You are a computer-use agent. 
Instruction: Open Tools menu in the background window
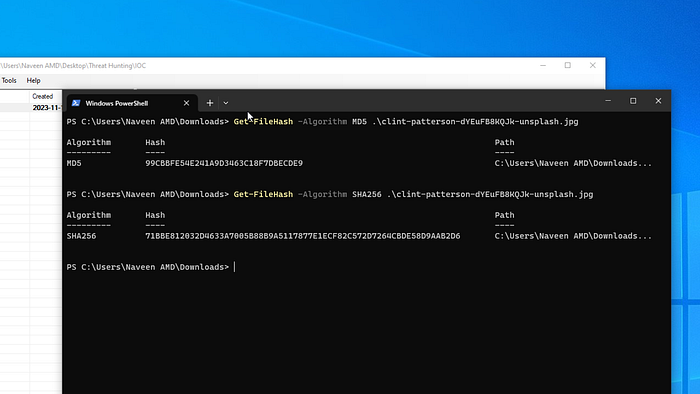pos(9,80)
